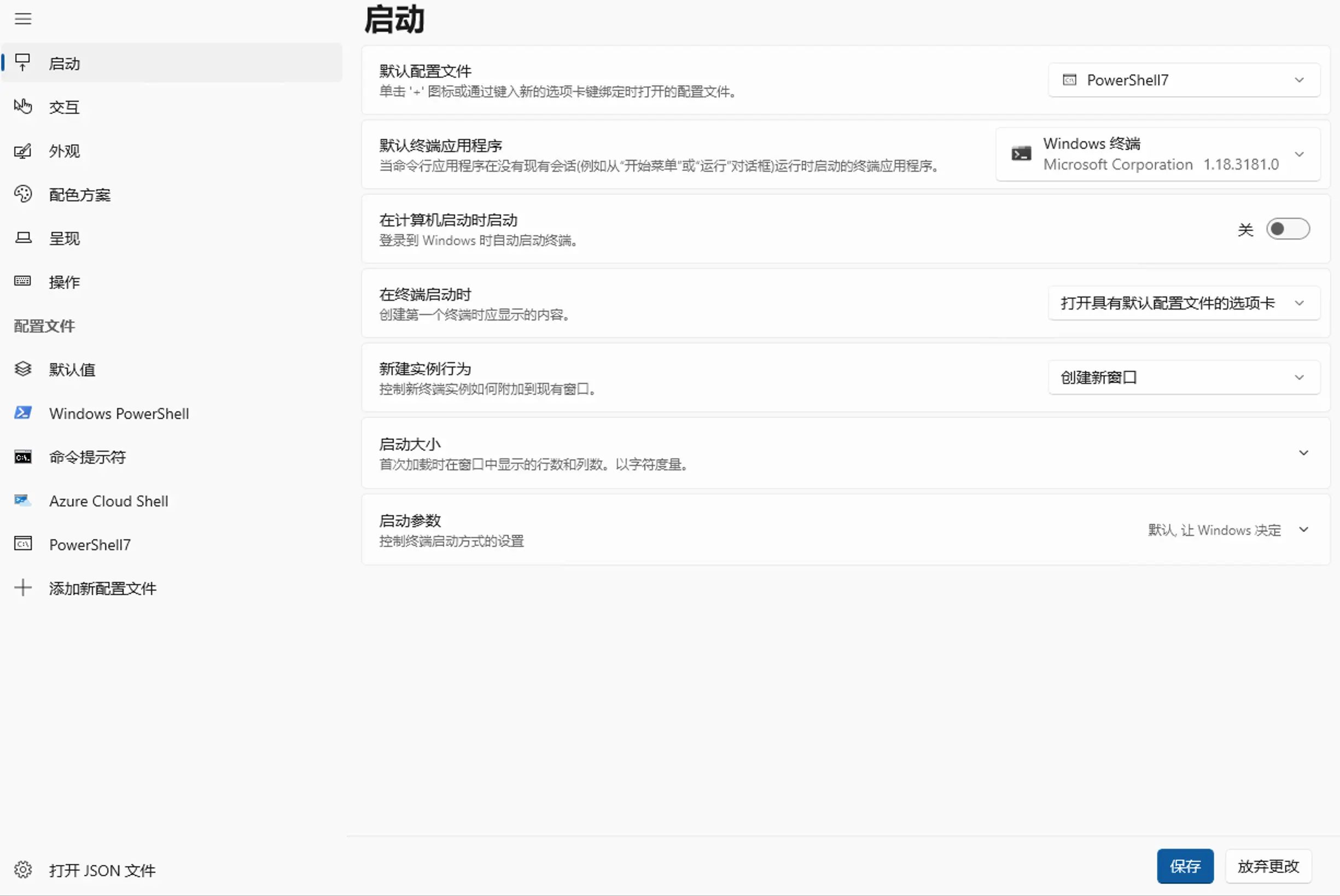Click the 配色方案 palette icon

23,194
